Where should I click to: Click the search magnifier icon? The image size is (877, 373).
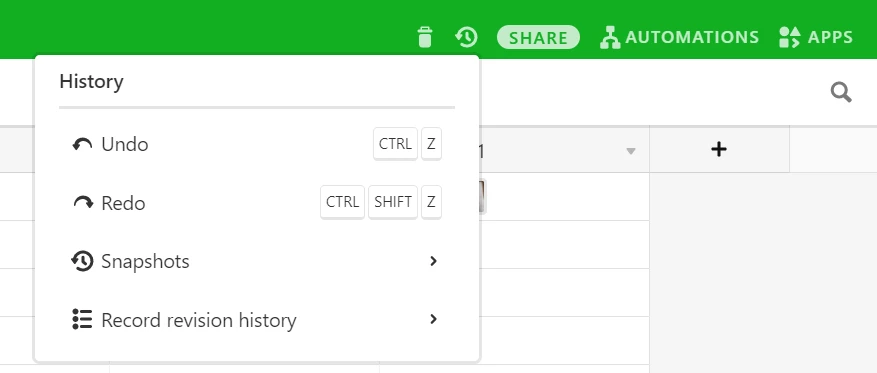pos(841,92)
